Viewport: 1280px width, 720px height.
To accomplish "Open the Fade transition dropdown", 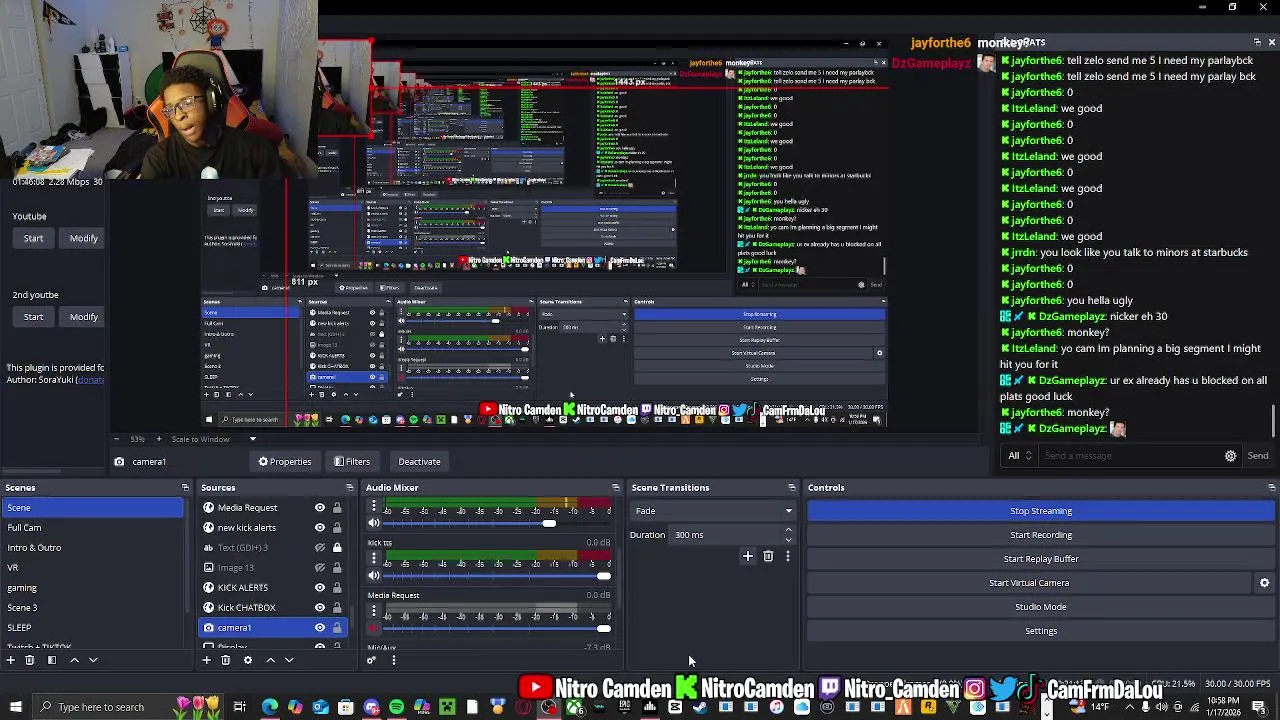I will 714,511.
